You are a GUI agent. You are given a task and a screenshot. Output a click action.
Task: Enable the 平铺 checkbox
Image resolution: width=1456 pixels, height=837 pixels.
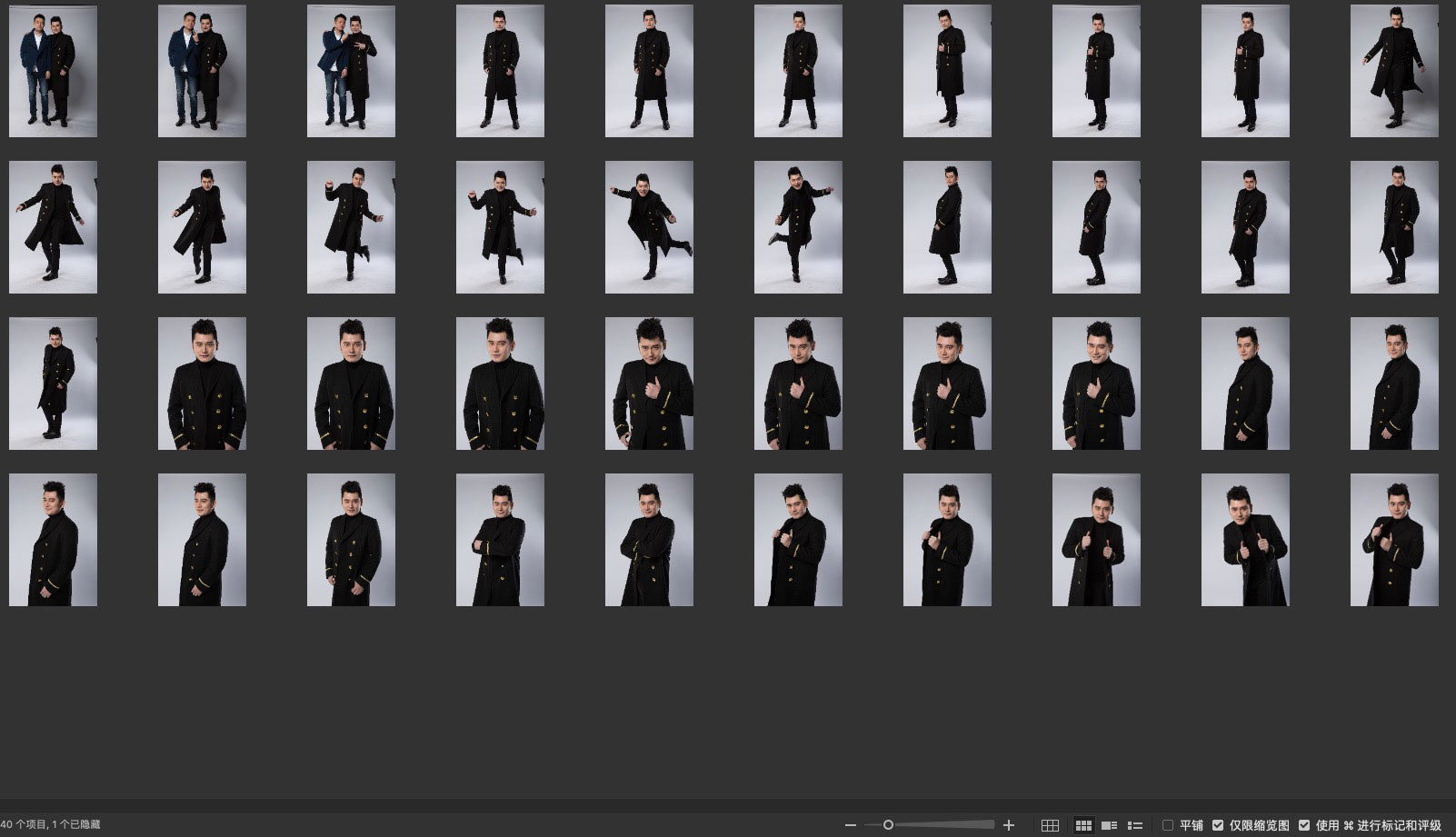pyautogui.click(x=1168, y=825)
